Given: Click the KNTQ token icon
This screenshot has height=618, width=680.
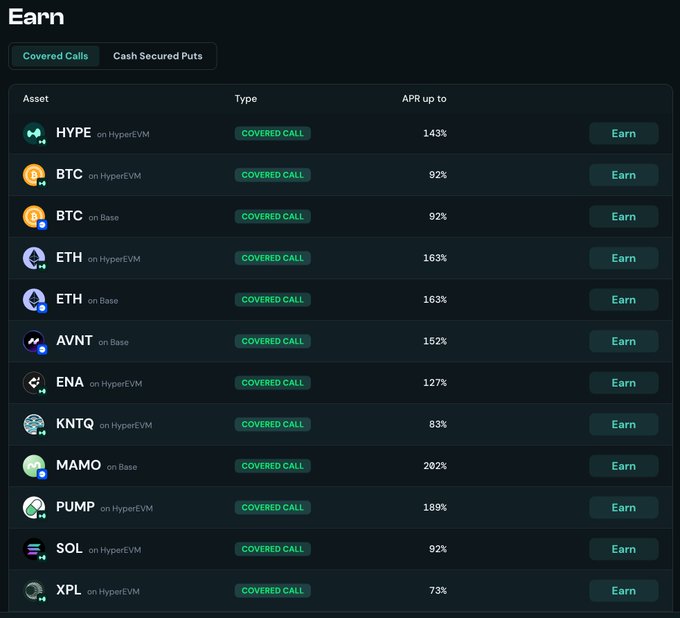Looking at the screenshot, I should point(34,424).
